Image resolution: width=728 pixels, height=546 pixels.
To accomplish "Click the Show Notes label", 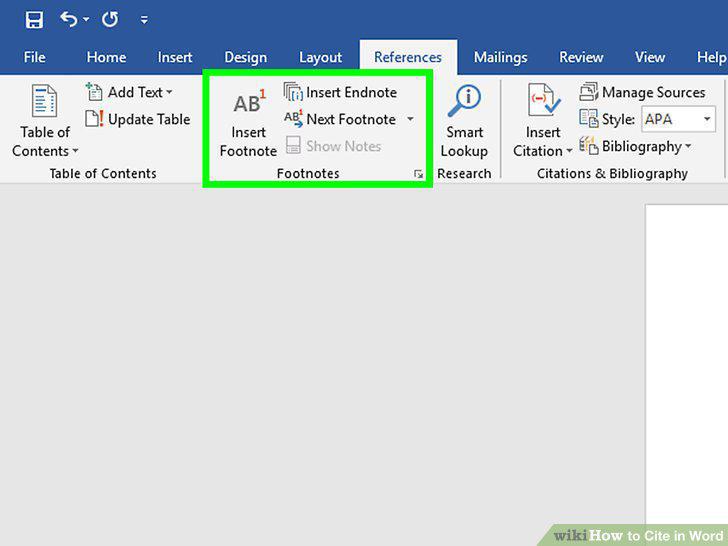I will [x=344, y=146].
